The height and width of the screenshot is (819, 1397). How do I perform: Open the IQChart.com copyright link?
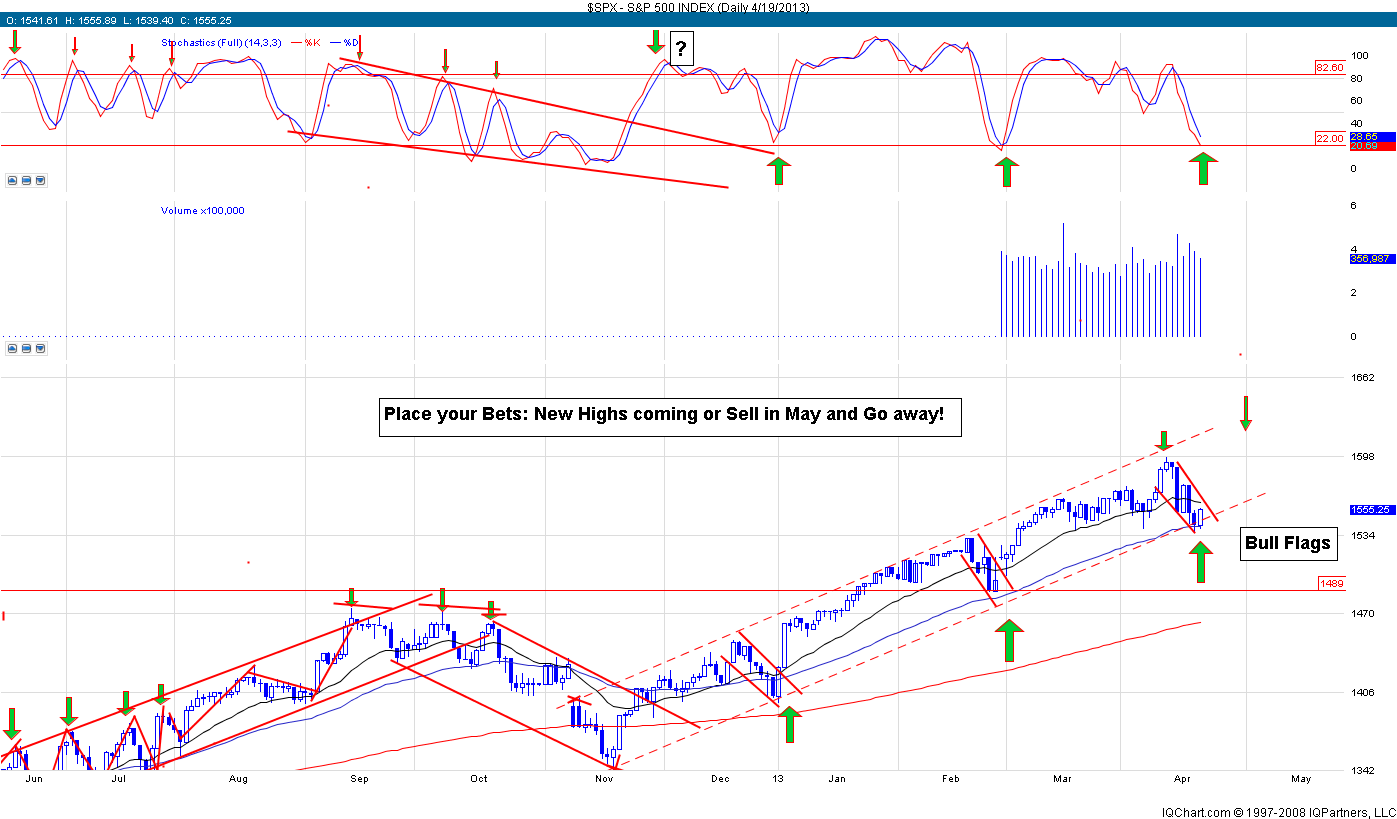click(1277, 811)
